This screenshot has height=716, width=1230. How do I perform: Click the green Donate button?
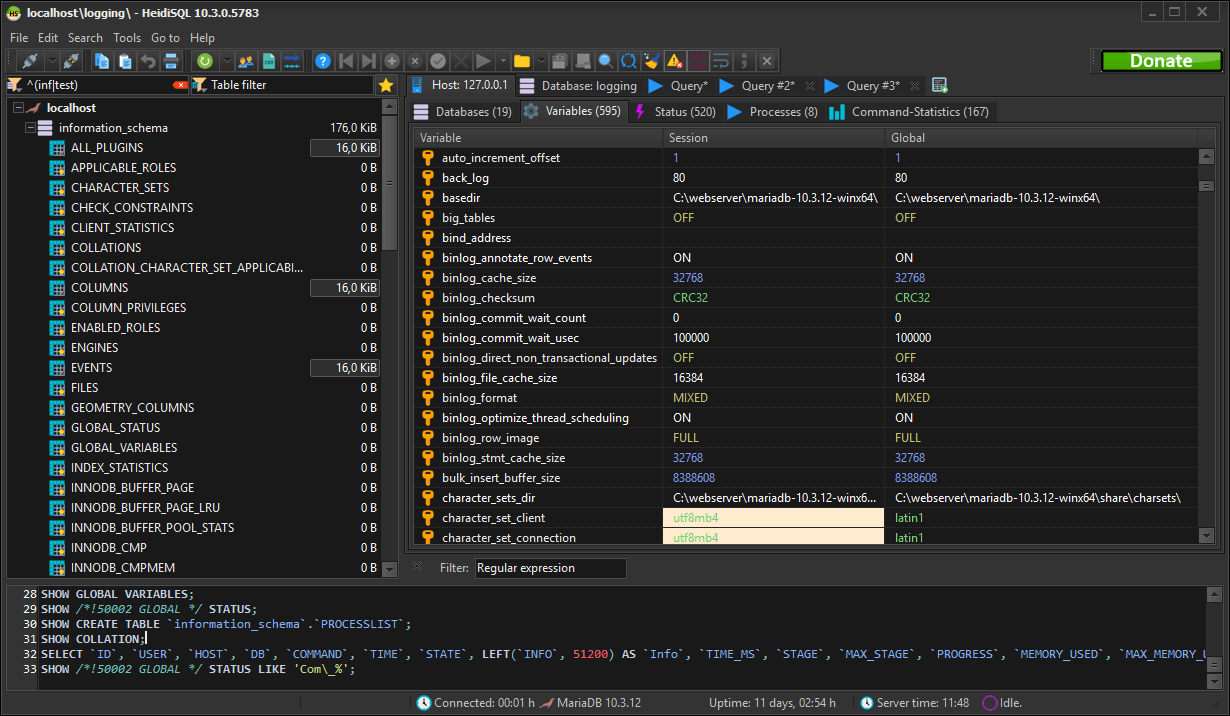coord(1161,60)
